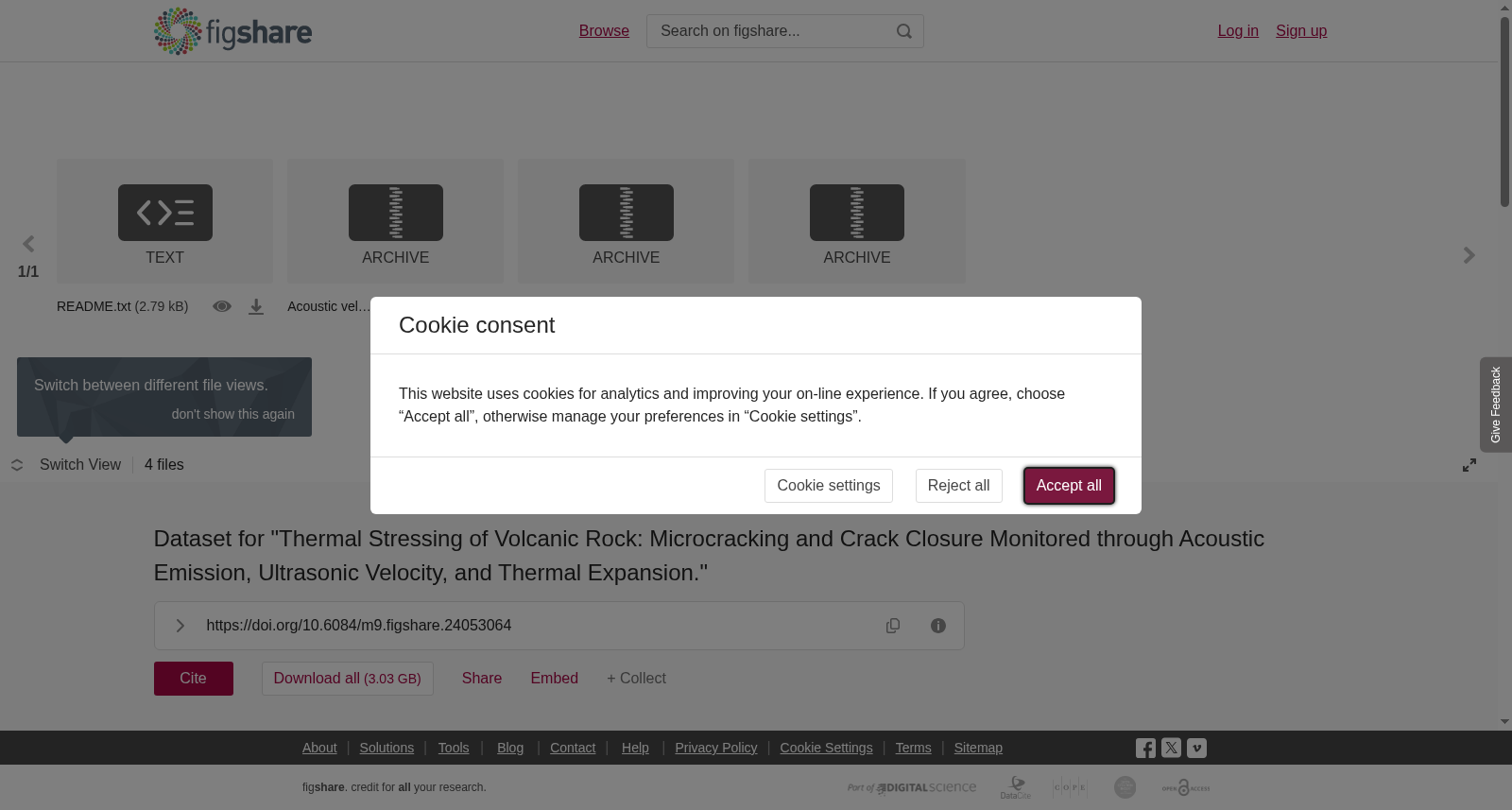Click the 4 files label
1512x810 pixels.
pos(164,465)
